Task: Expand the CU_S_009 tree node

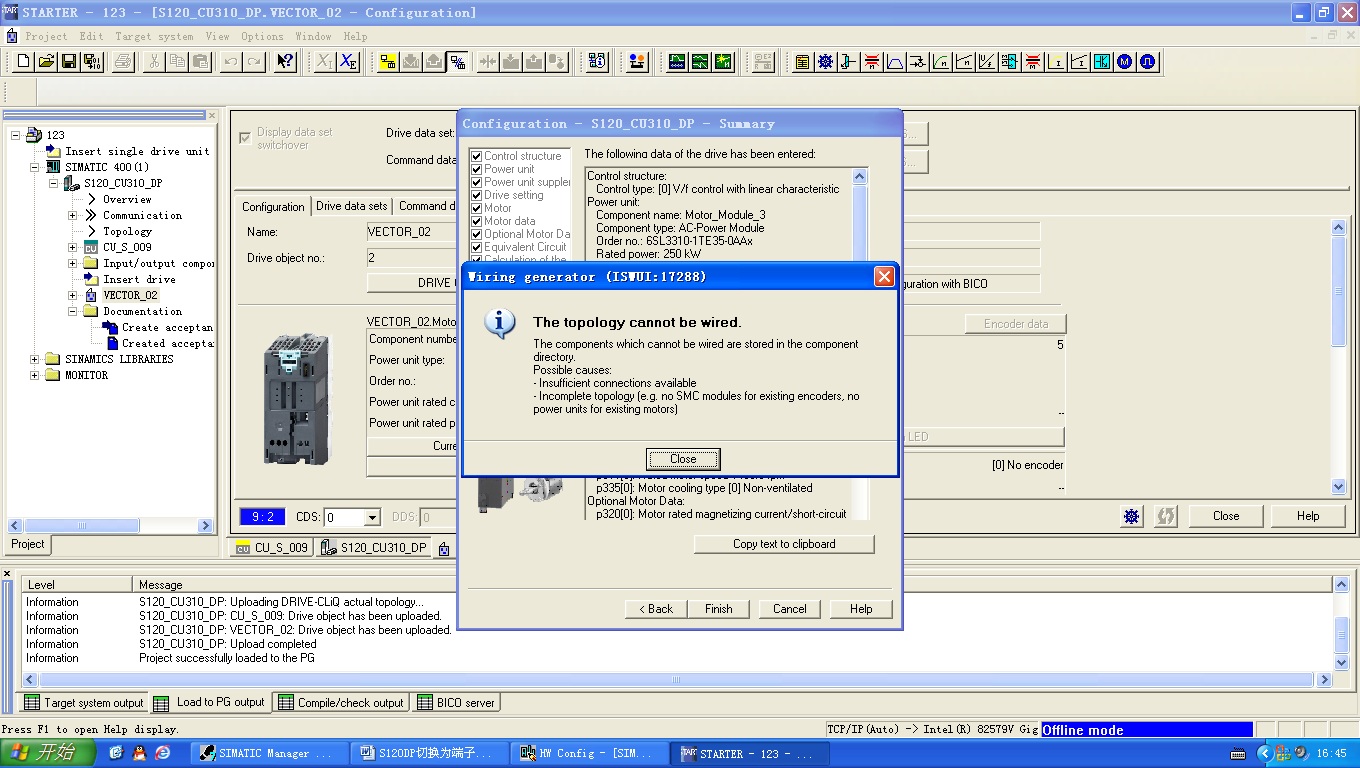Action: [72, 247]
